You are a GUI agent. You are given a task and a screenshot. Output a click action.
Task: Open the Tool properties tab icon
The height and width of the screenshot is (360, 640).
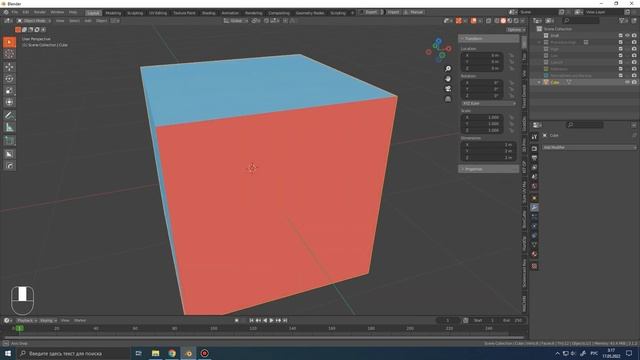click(534, 137)
